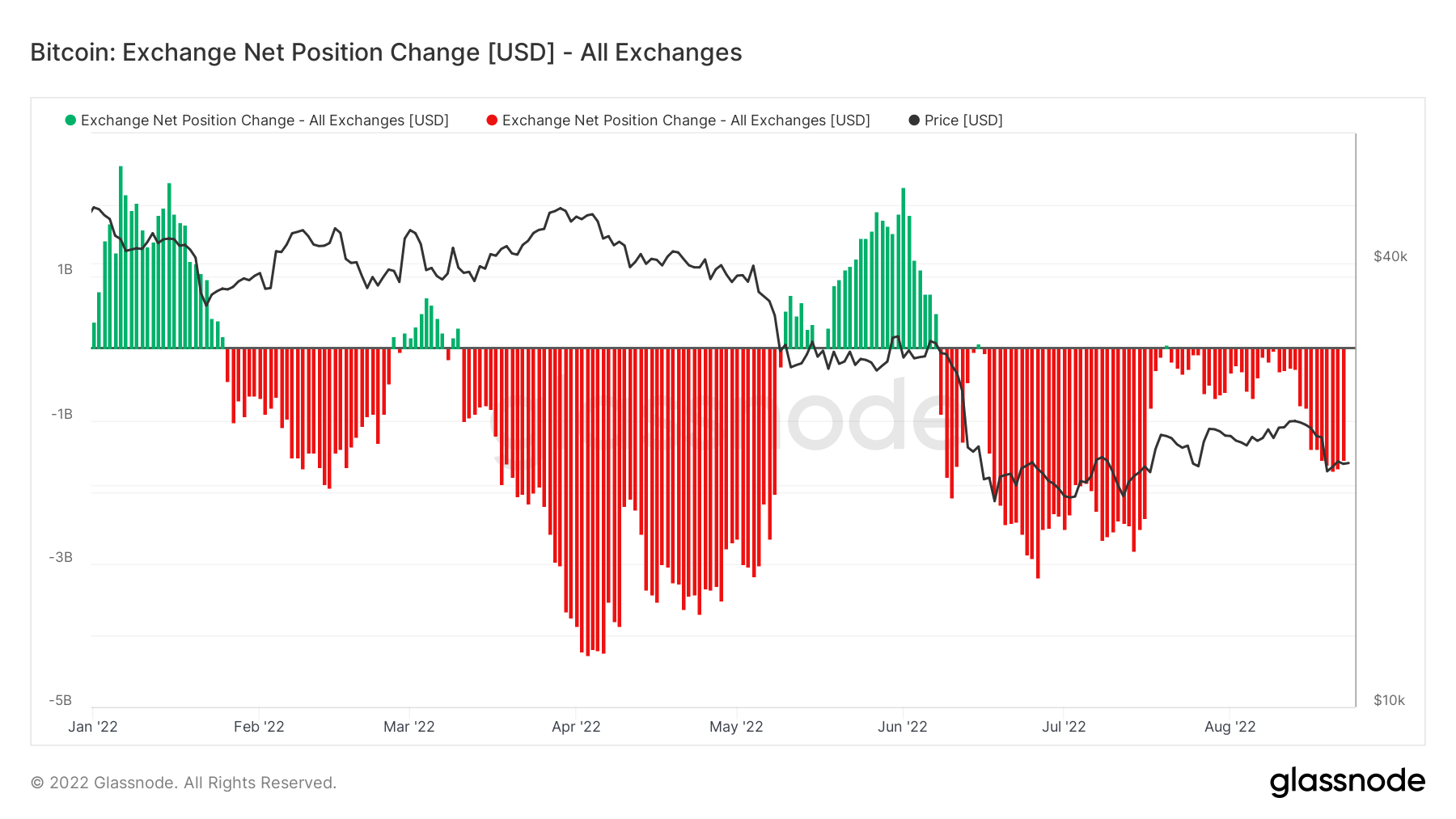
Task: Select the Aug '22 axis label
Action: [x=1230, y=727]
